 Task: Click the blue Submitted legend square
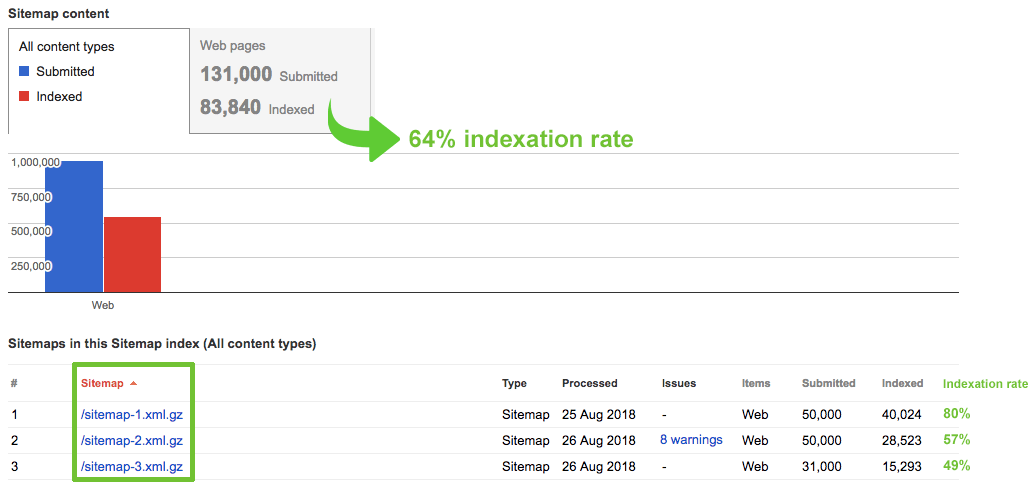pos(25,71)
